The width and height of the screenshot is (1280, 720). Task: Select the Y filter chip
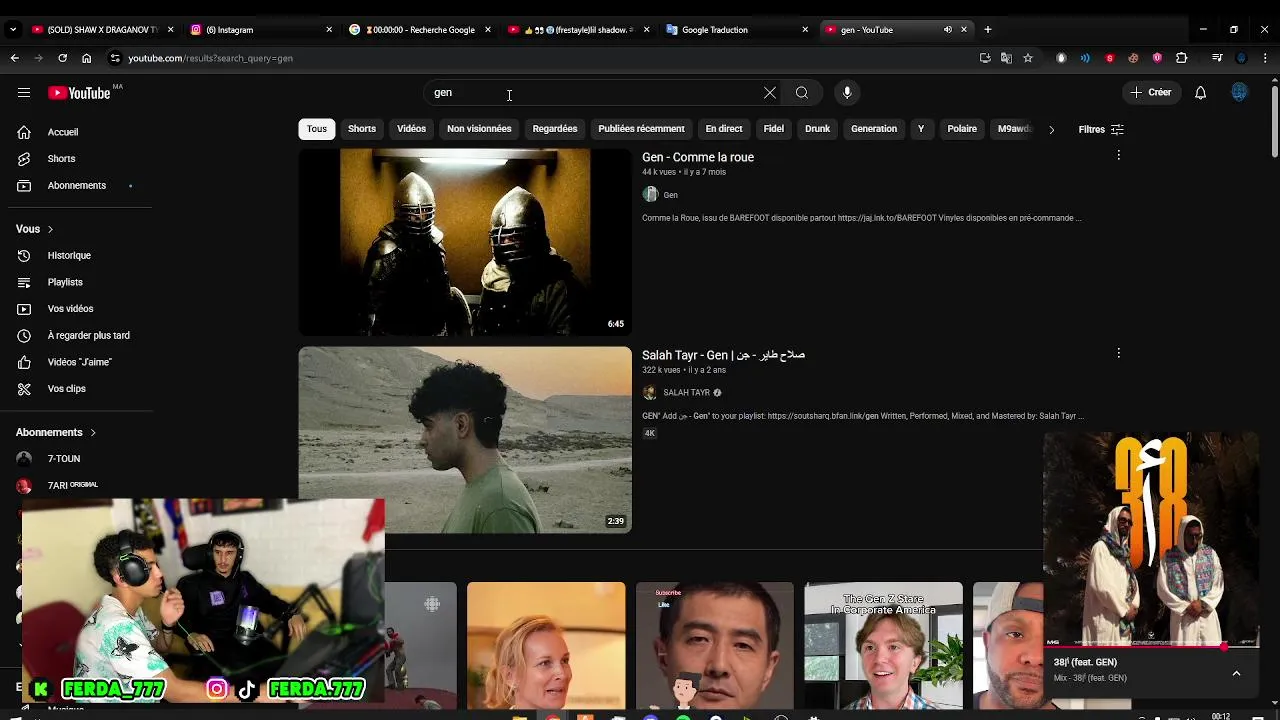pyautogui.click(x=921, y=129)
